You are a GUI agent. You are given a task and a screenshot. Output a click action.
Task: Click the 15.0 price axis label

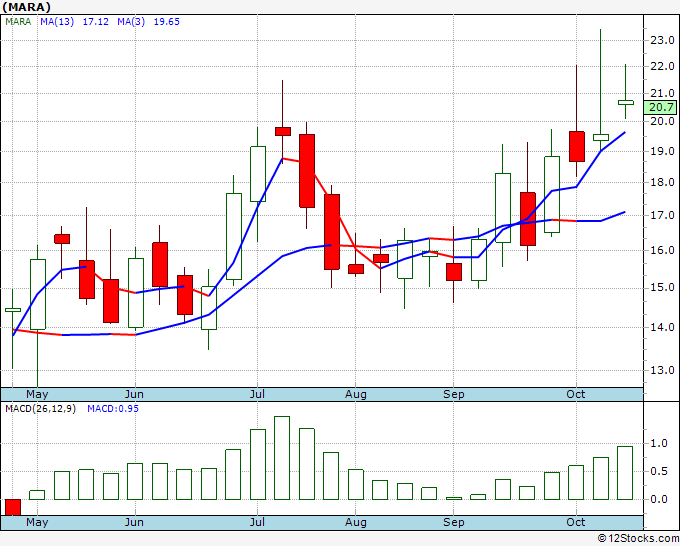coord(662,288)
